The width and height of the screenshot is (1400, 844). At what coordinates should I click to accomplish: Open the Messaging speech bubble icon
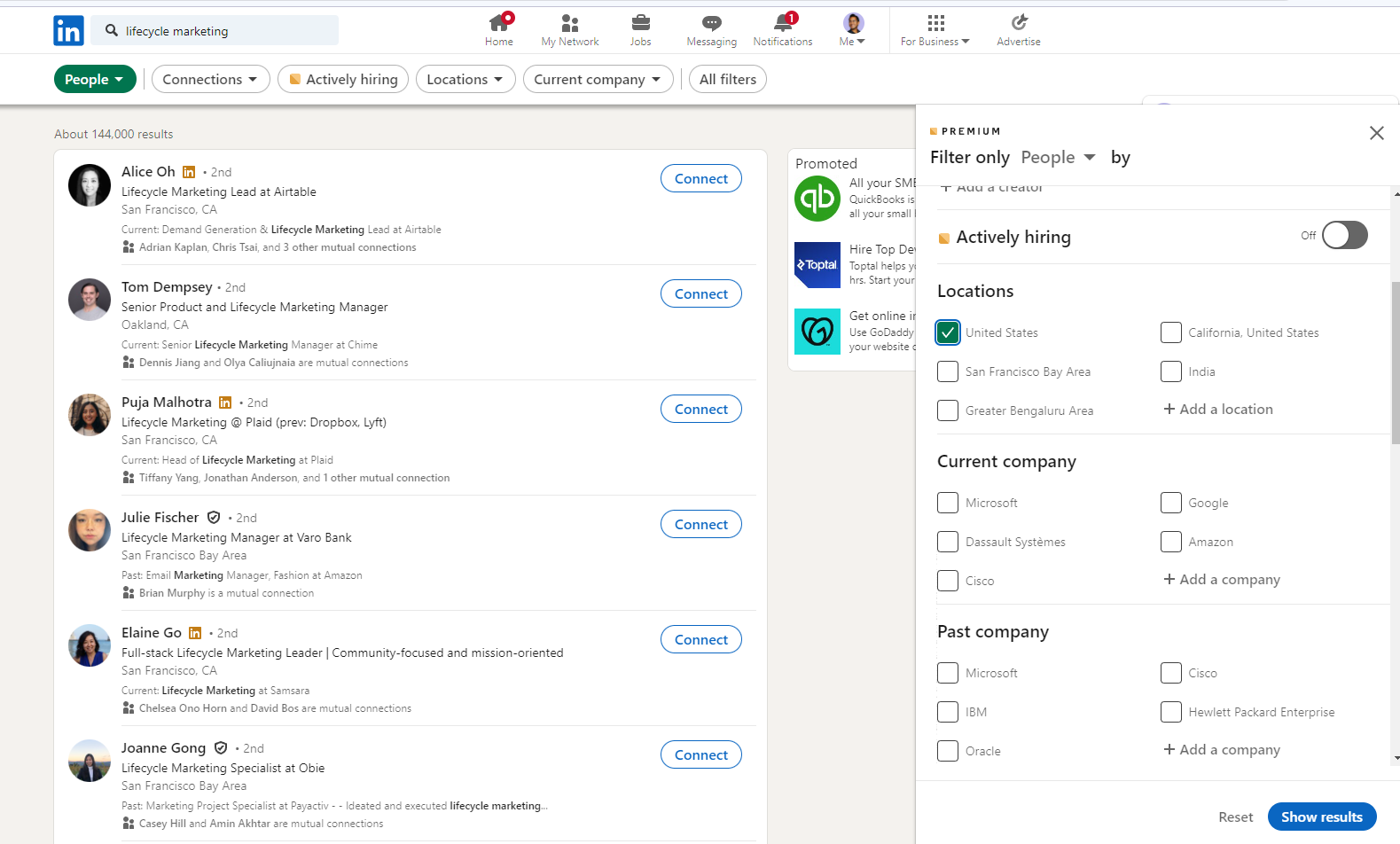point(711,23)
